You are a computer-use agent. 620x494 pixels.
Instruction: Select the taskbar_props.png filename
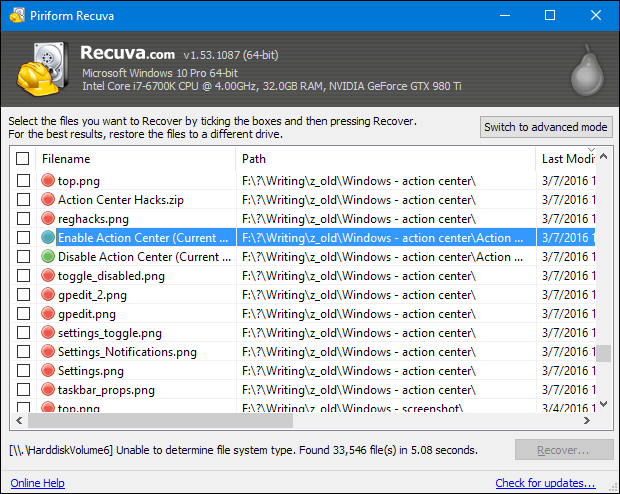coord(106,390)
